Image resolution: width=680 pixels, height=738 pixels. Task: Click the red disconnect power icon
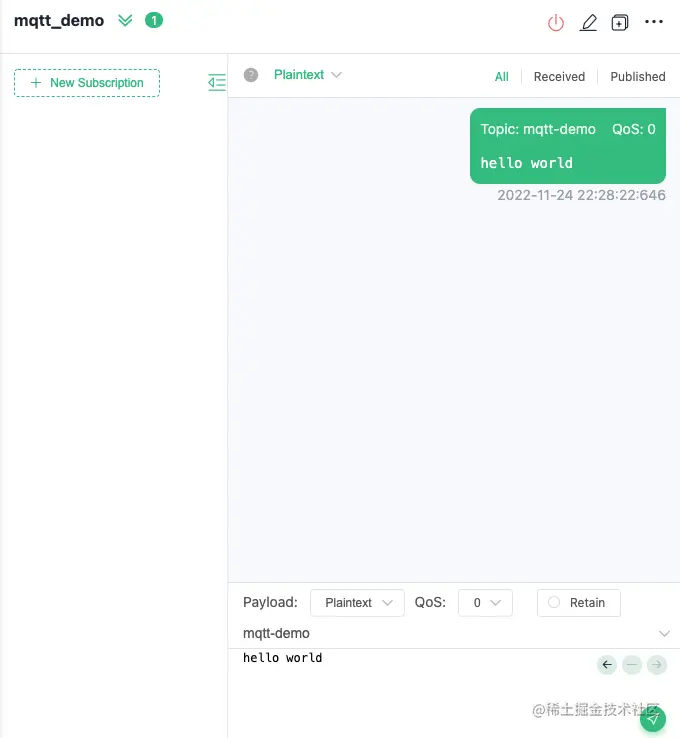tap(556, 22)
